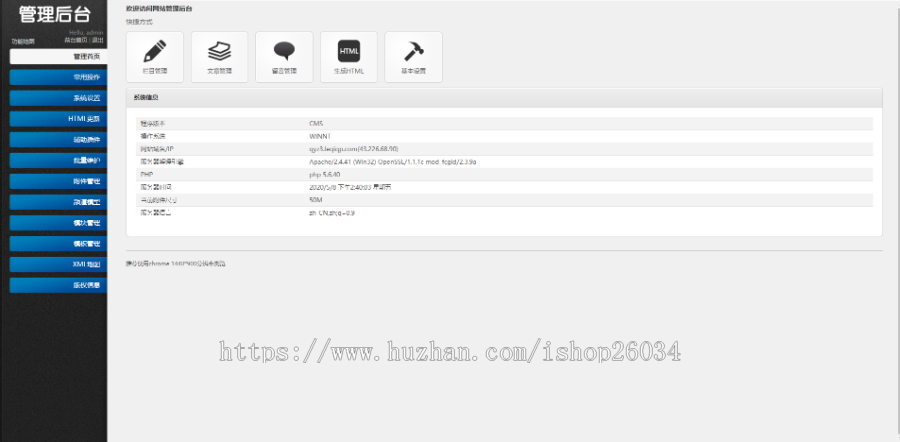Click the 生成HTML shortcut icon

tap(349, 57)
